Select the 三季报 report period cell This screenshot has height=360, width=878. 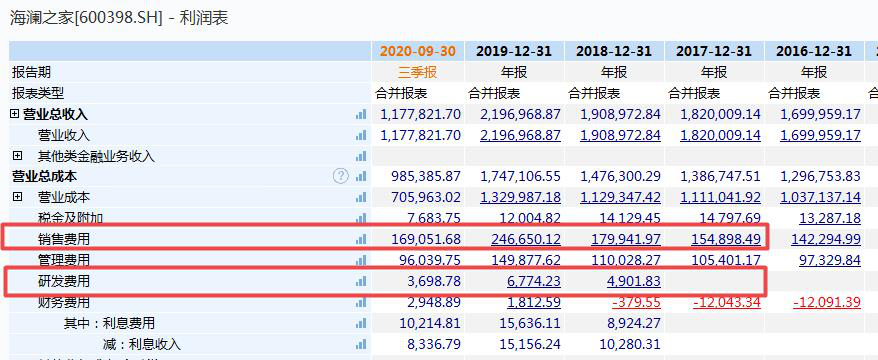coord(418,72)
